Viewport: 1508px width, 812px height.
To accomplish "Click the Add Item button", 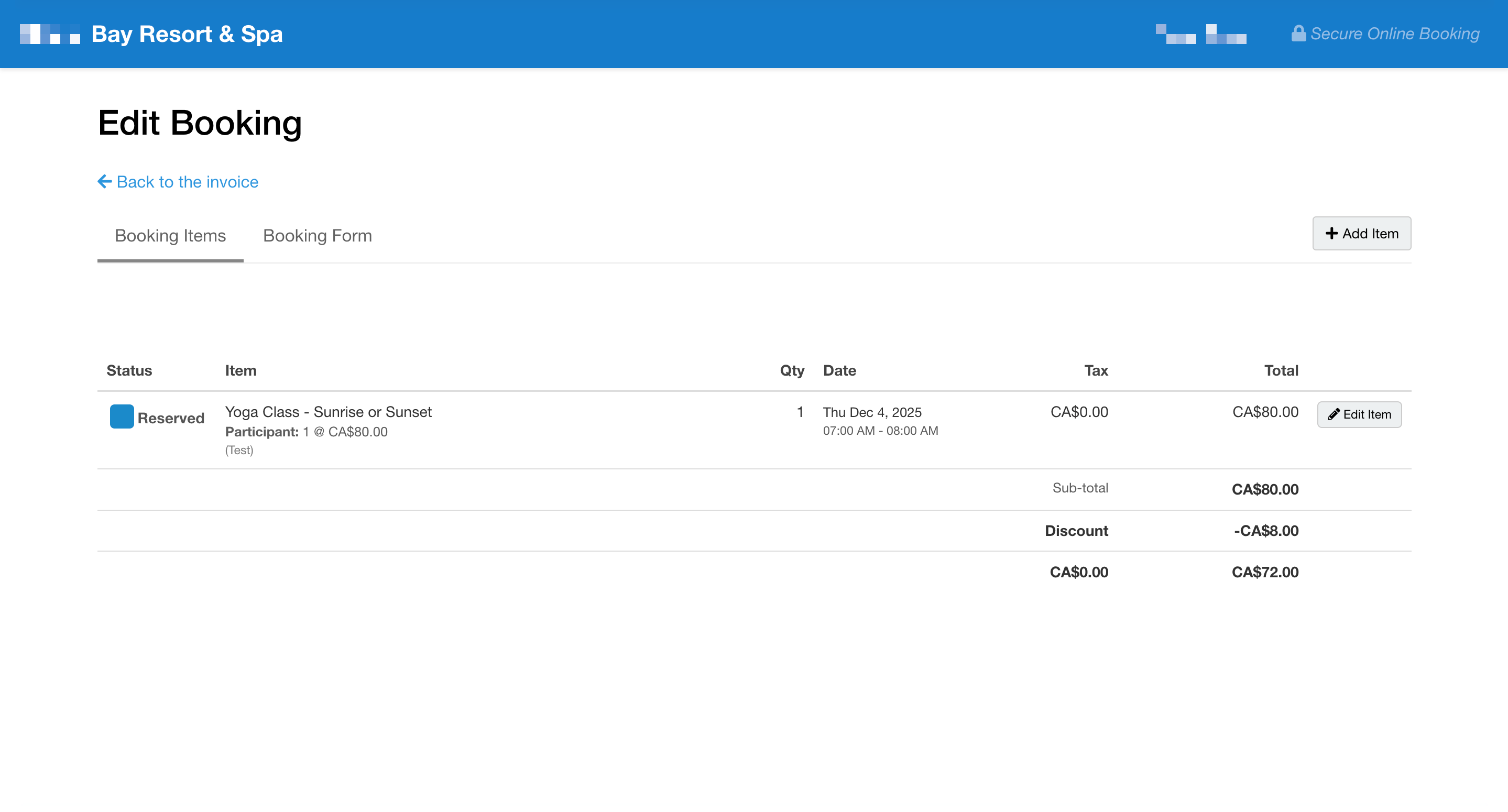I will [x=1362, y=234].
